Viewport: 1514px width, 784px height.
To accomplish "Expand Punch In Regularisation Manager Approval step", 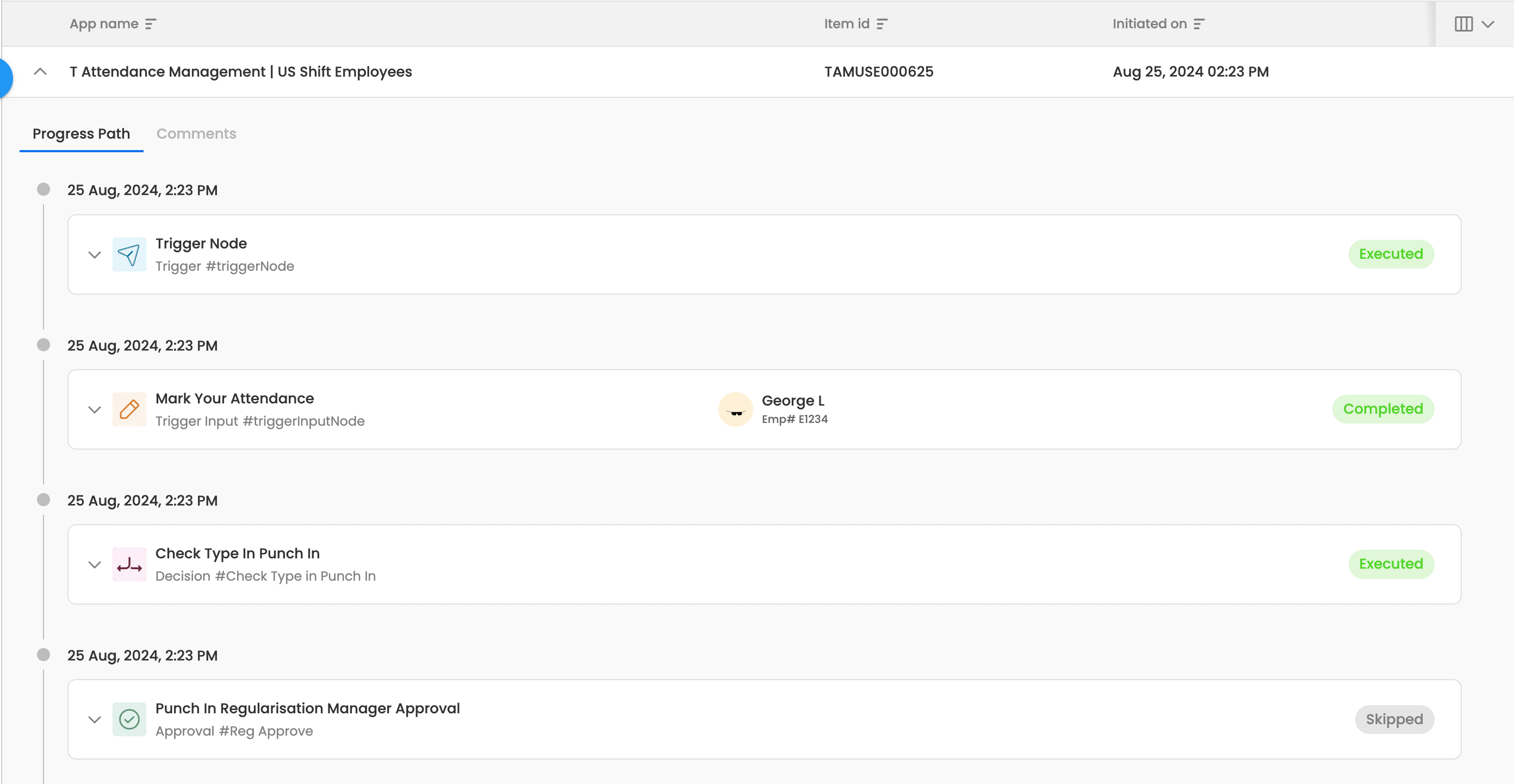I will point(95,719).
